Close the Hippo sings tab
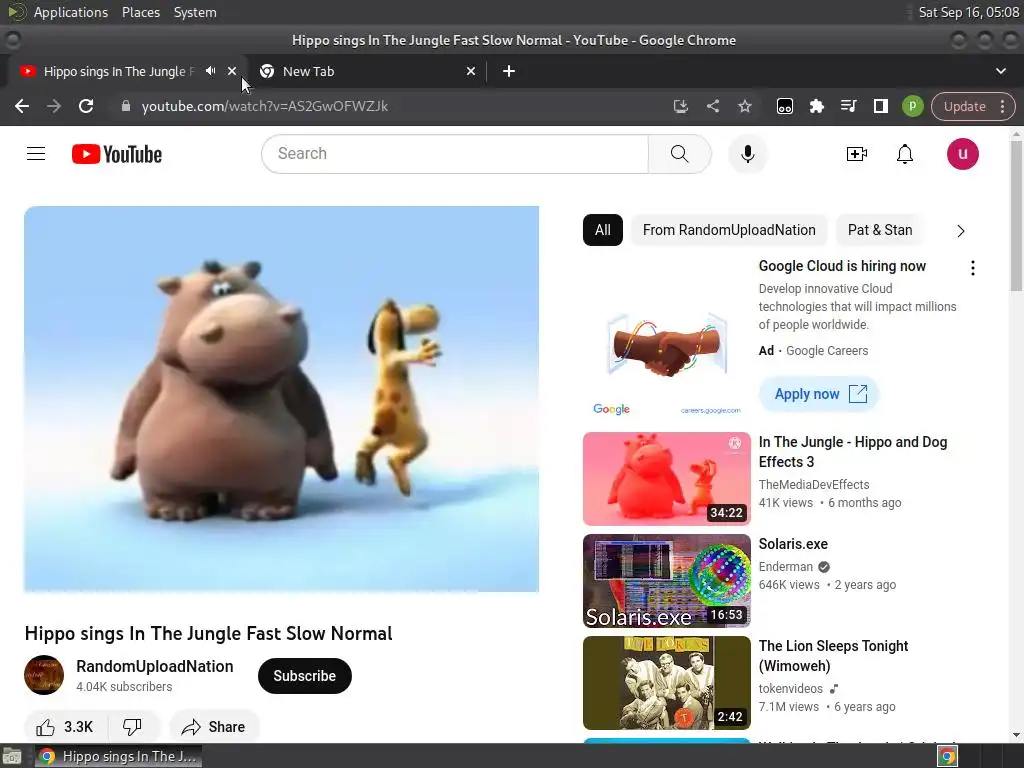 [x=232, y=71]
